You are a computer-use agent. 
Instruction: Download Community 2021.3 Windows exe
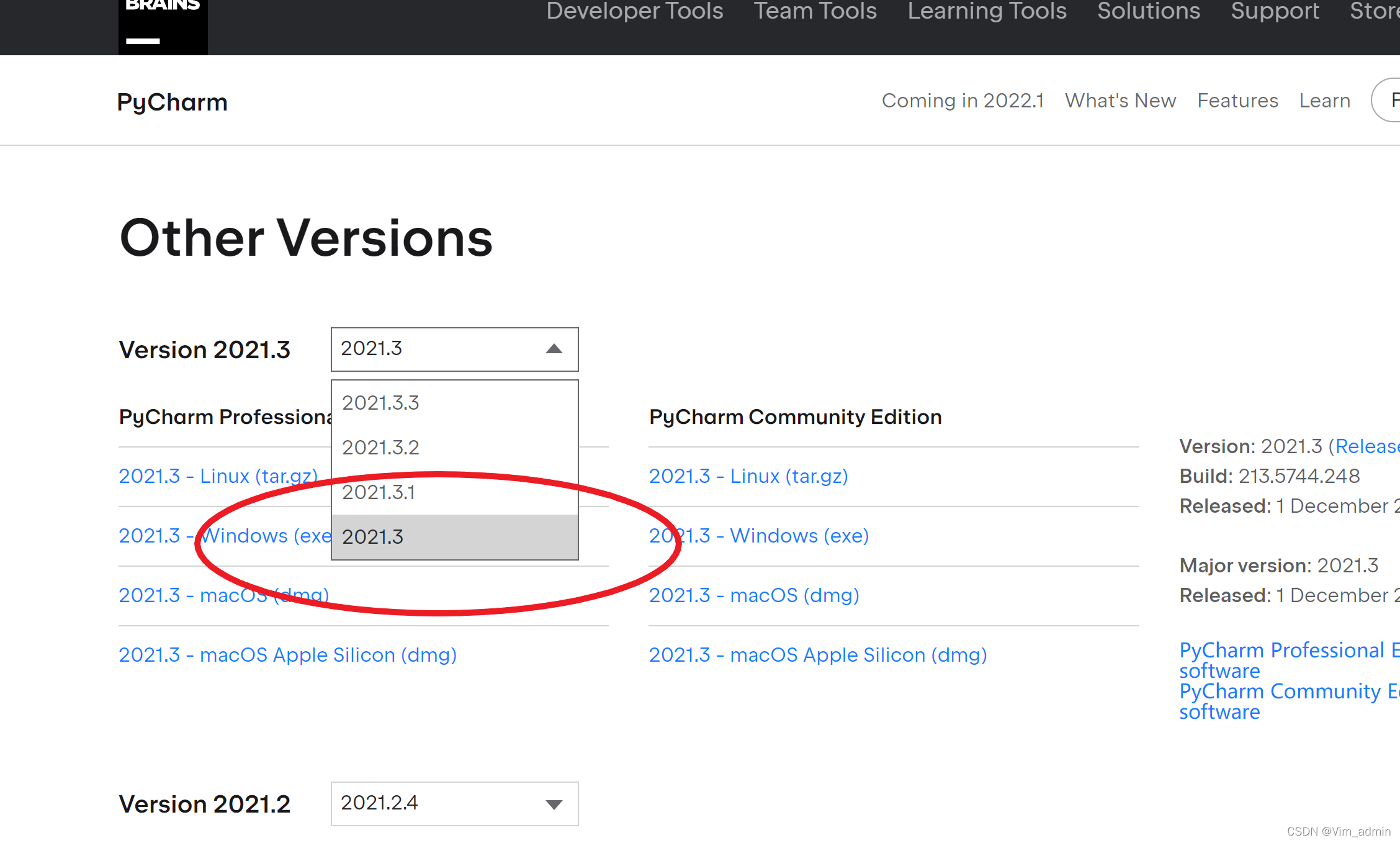pos(758,536)
